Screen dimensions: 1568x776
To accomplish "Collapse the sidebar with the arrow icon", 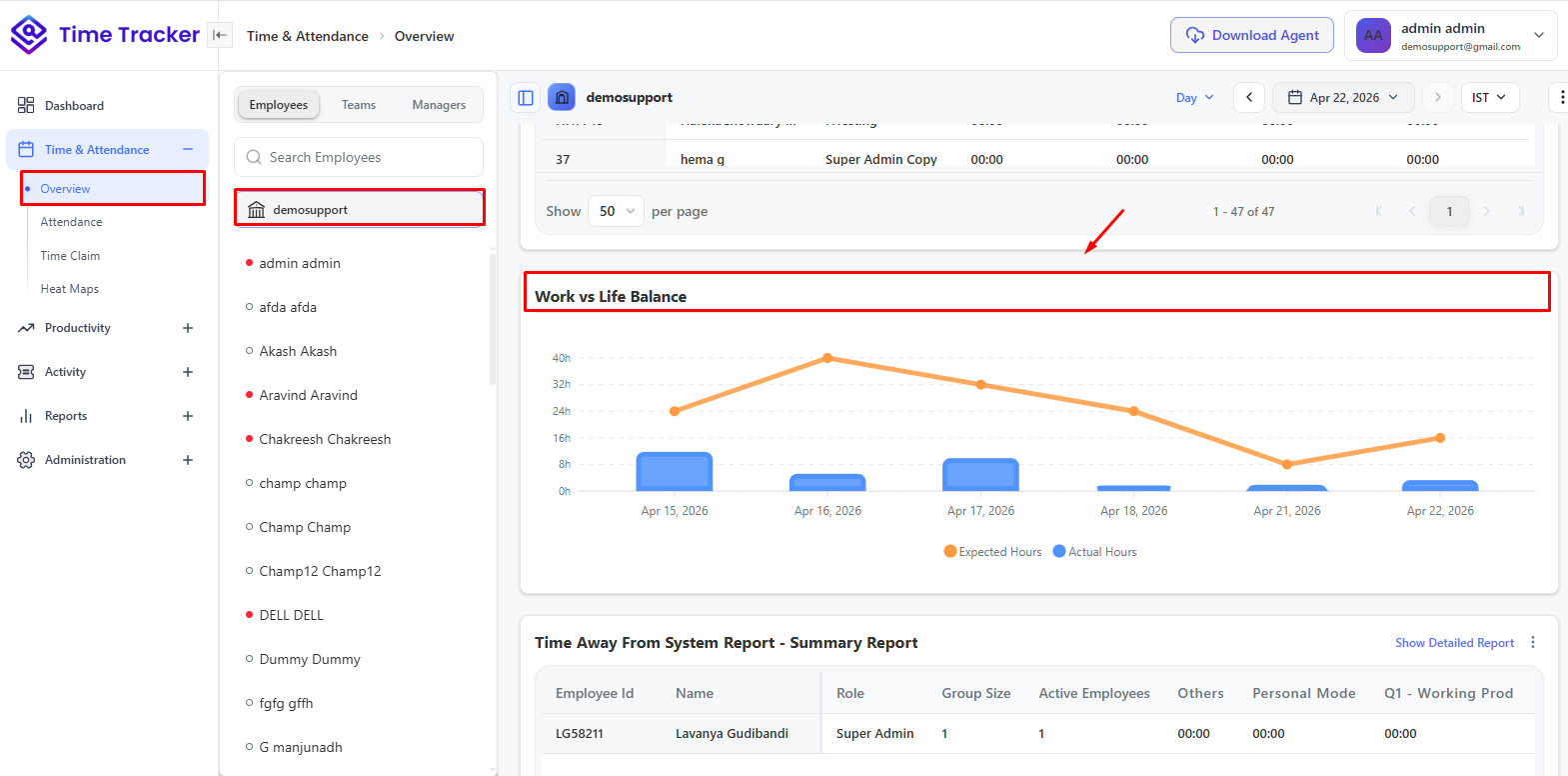I will 220,35.
